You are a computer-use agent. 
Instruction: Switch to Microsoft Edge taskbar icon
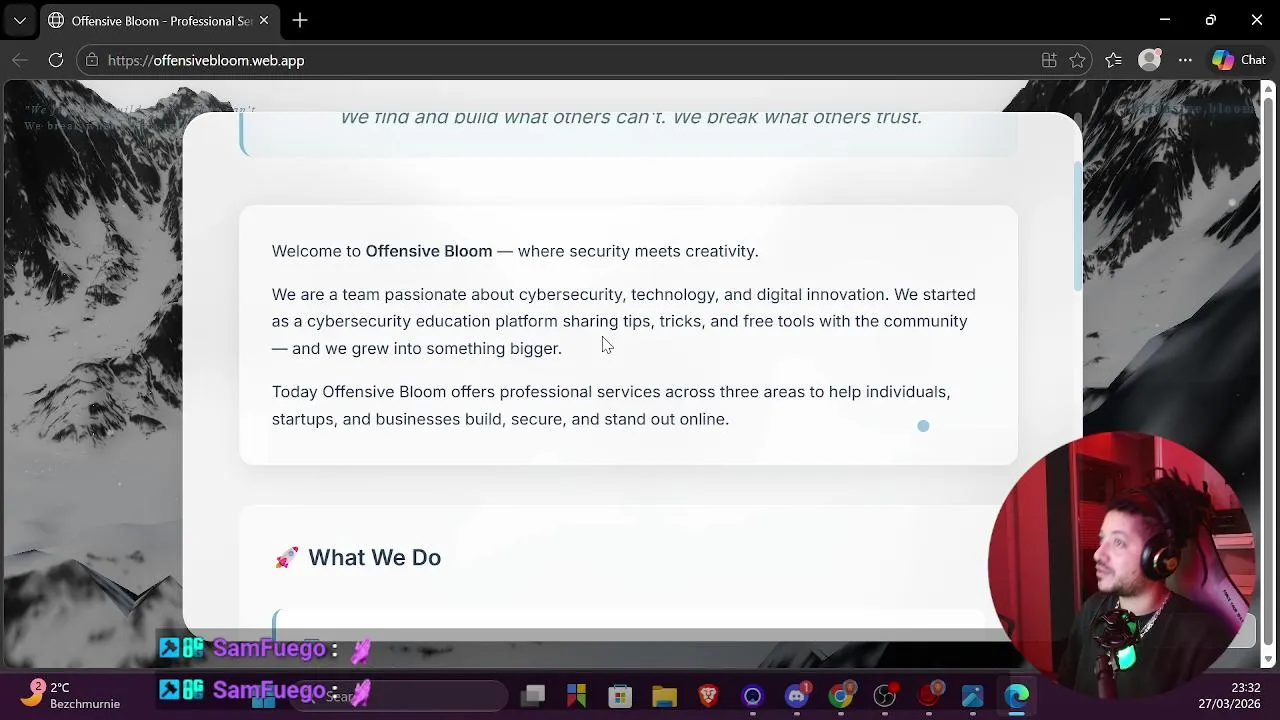coord(1017,695)
